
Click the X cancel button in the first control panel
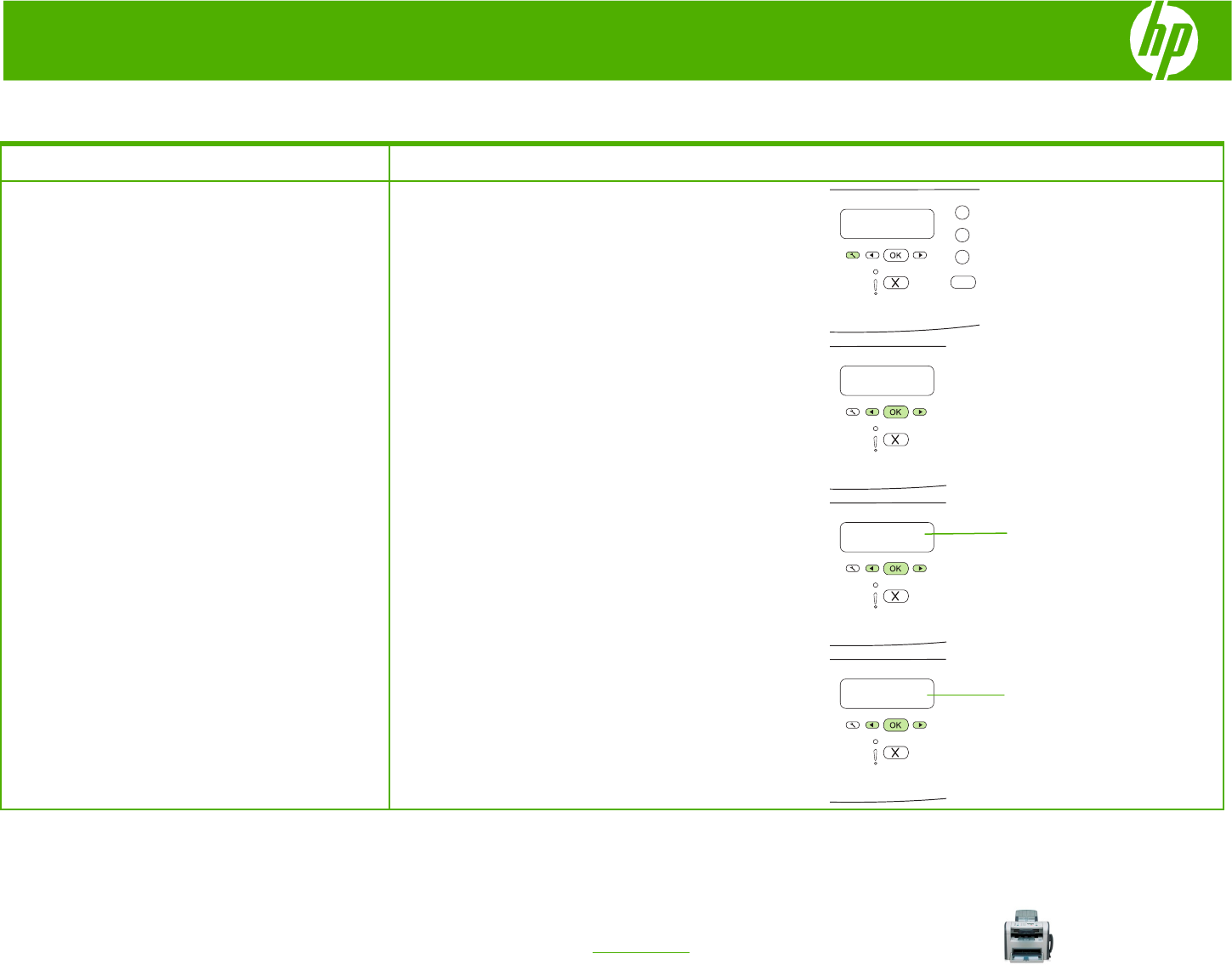(896, 283)
